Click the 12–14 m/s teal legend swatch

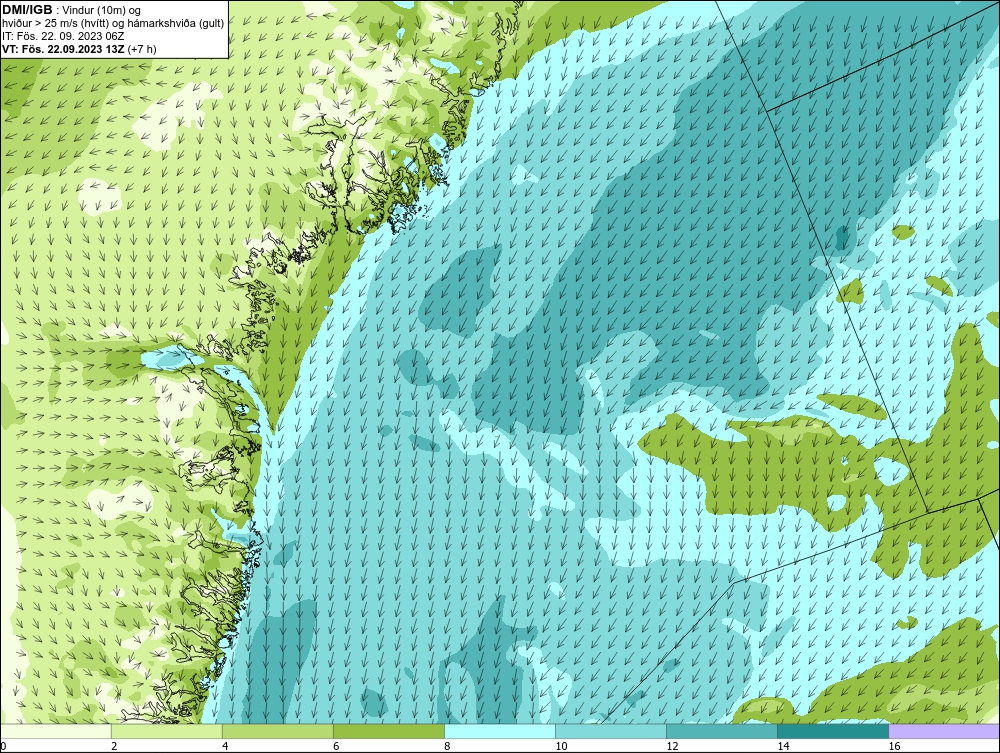pyautogui.click(x=722, y=731)
